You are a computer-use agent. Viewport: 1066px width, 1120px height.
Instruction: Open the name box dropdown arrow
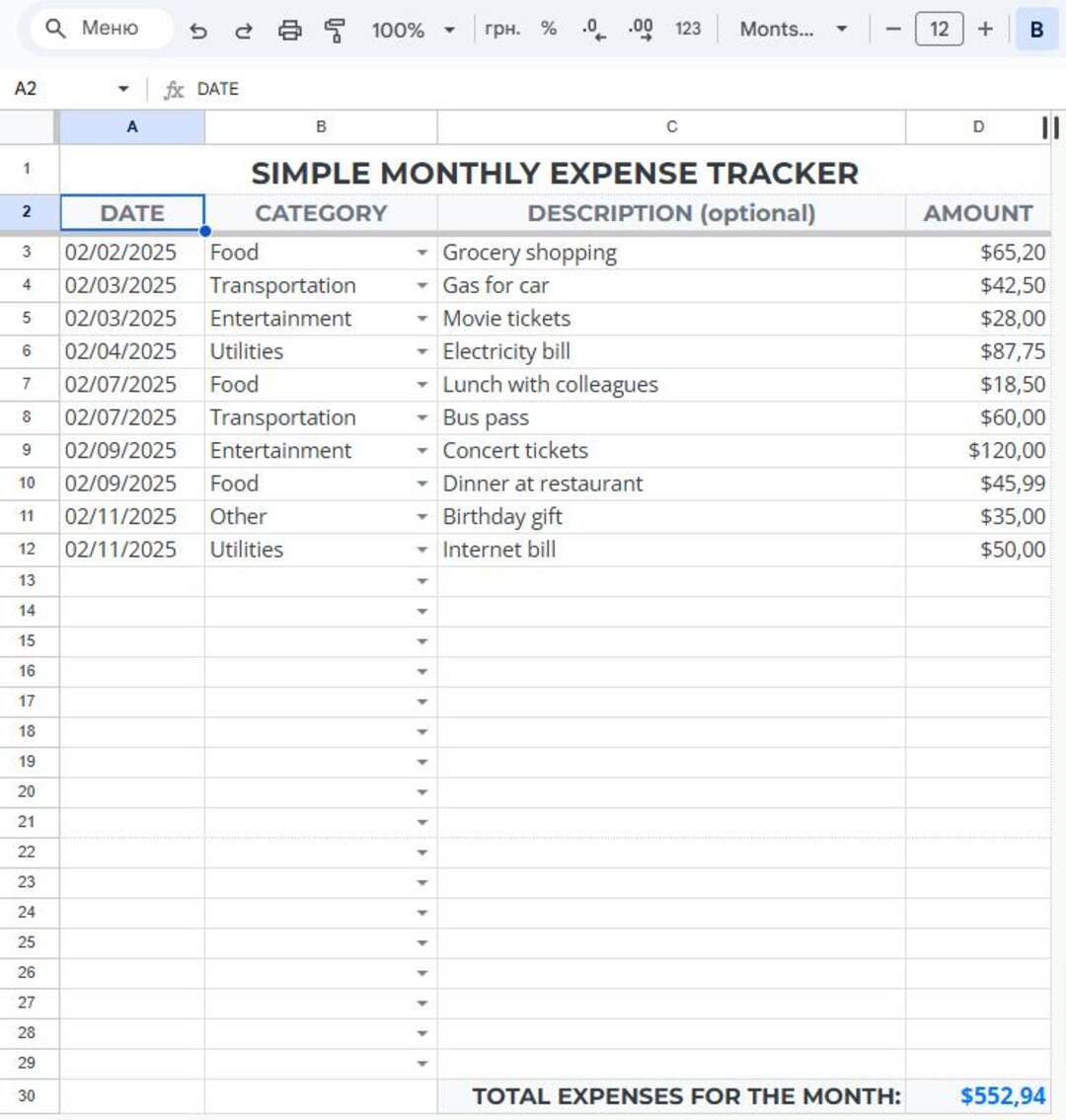123,89
